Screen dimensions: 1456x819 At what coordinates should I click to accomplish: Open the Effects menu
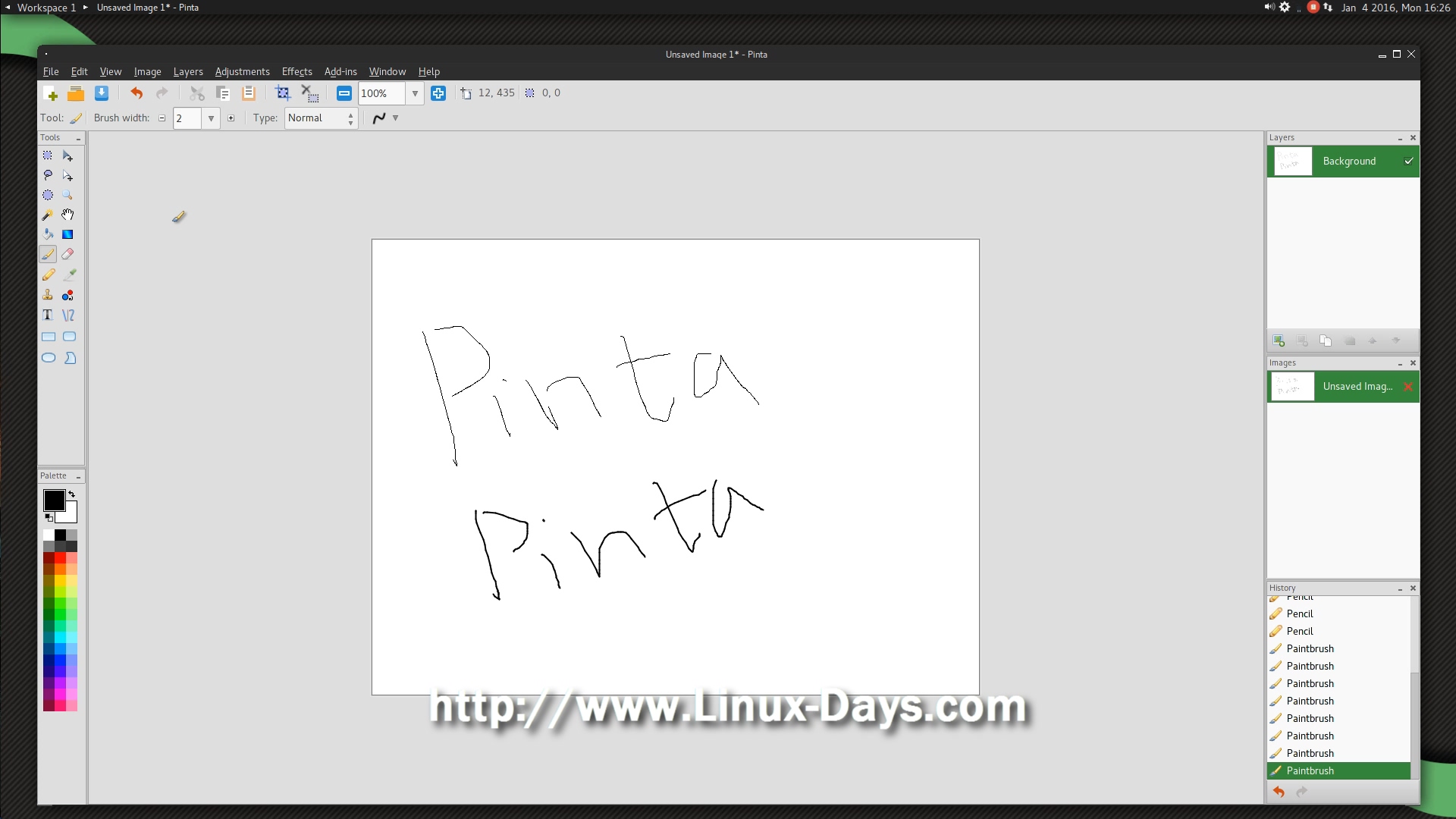tap(297, 71)
